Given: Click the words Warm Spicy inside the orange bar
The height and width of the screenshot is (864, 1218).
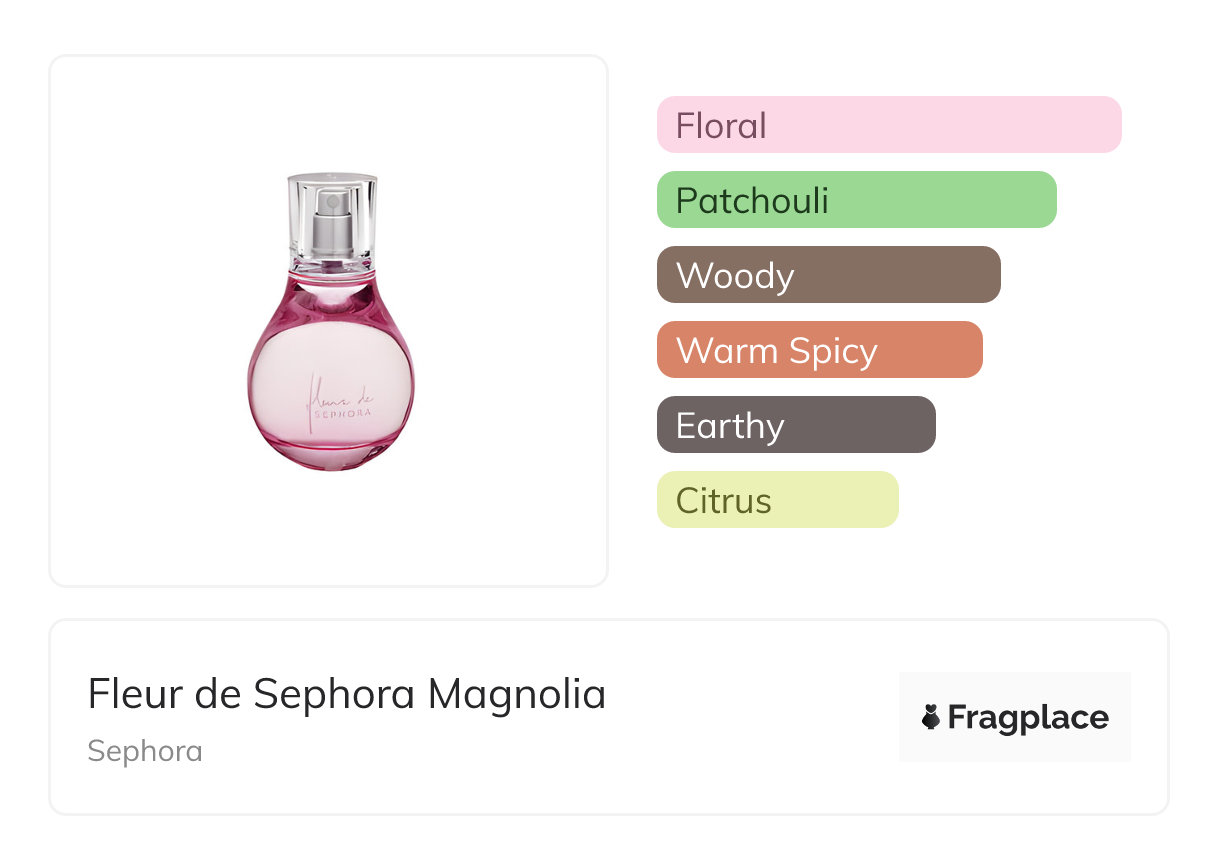Looking at the screenshot, I should click(x=777, y=352).
